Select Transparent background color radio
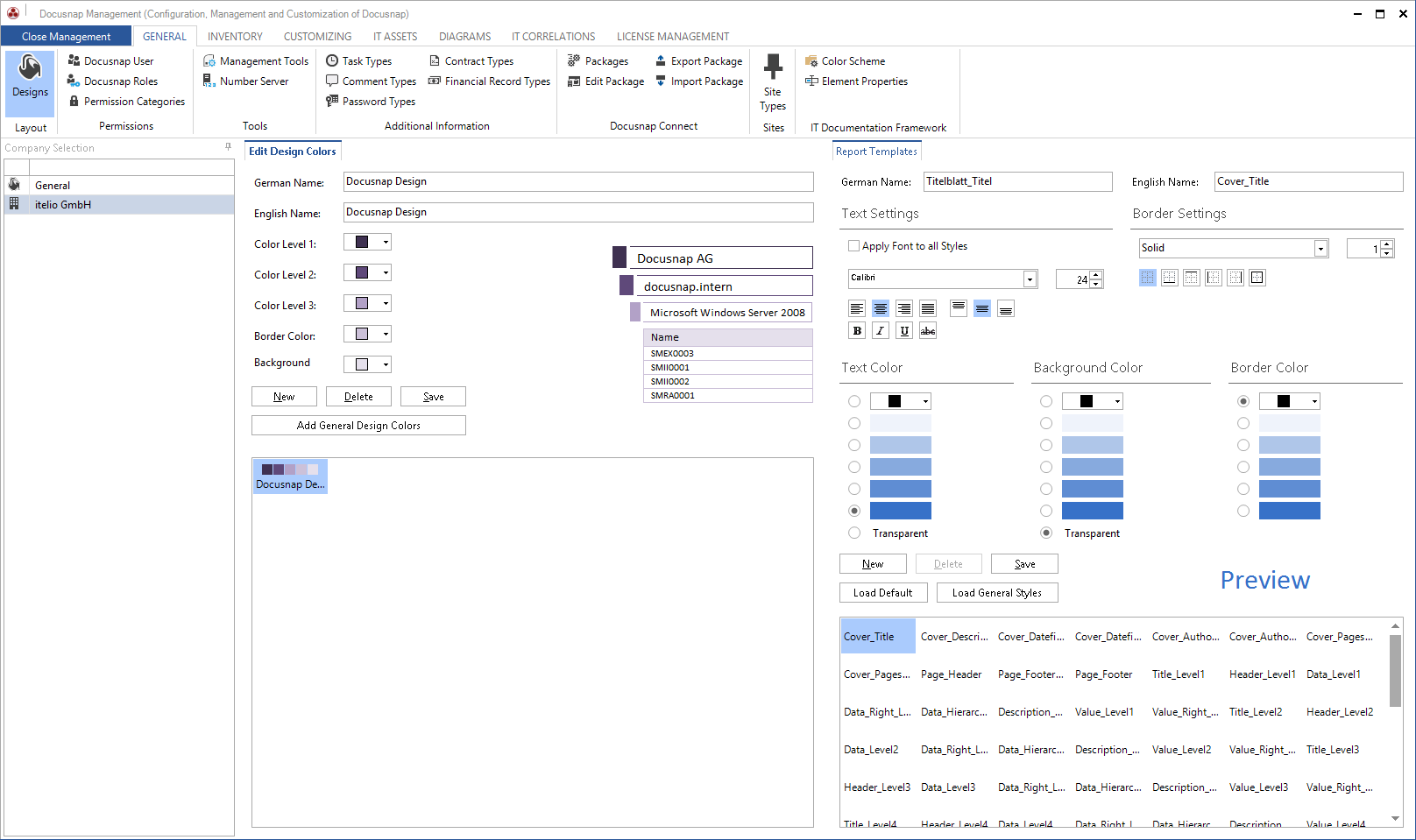The height and width of the screenshot is (840, 1416). coord(1046,533)
